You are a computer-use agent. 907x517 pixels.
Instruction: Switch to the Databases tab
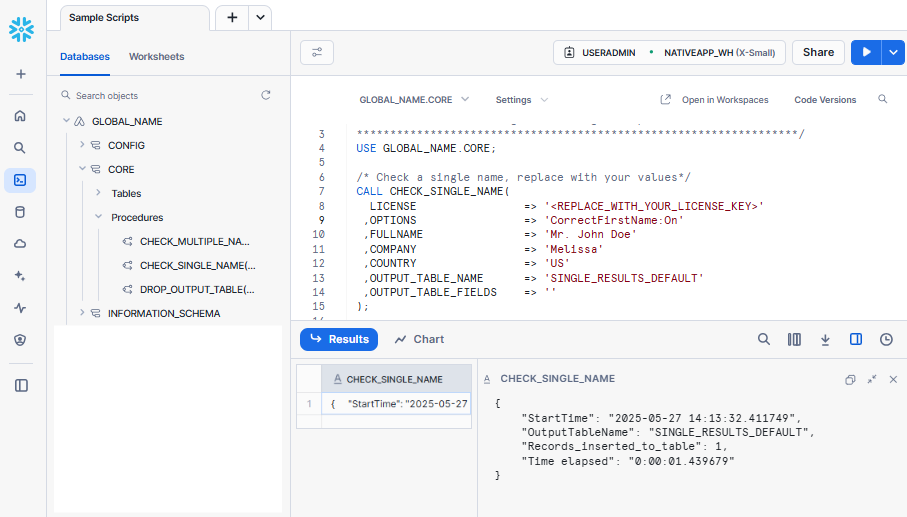[84, 57]
